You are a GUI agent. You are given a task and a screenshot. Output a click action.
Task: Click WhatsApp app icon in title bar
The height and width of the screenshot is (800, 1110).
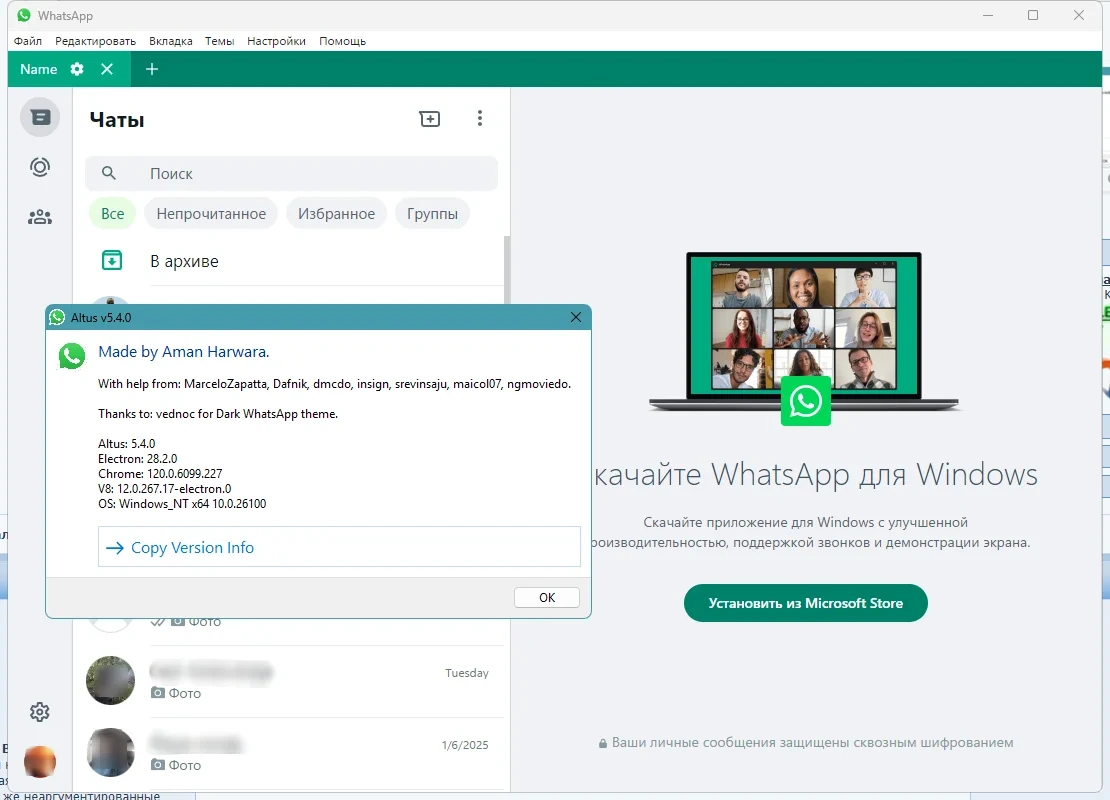point(24,15)
